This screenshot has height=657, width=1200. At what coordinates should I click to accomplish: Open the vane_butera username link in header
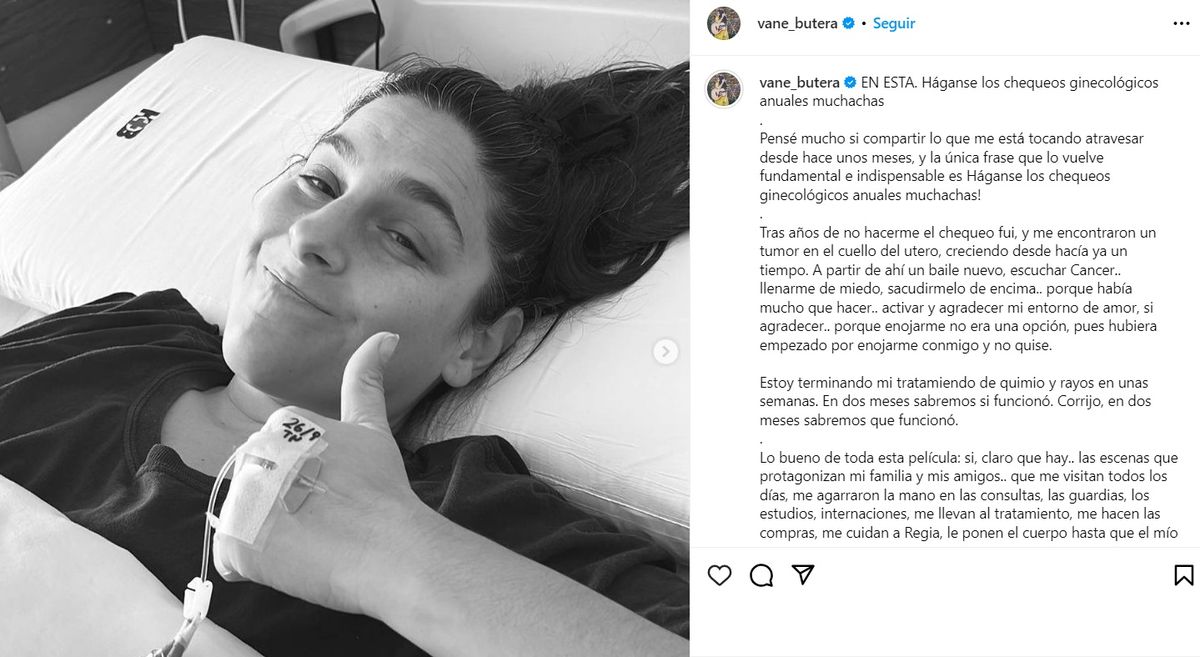pyautogui.click(x=799, y=23)
